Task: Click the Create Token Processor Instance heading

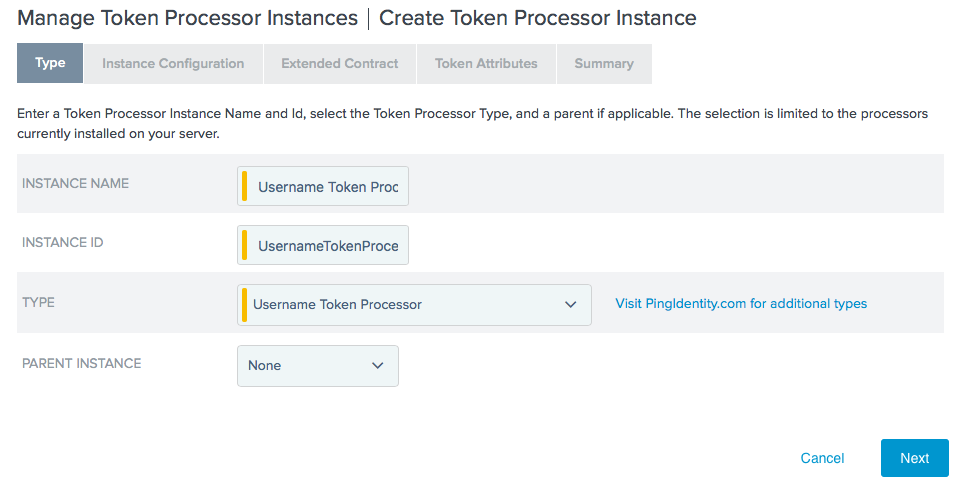Action: pyautogui.click(x=538, y=18)
